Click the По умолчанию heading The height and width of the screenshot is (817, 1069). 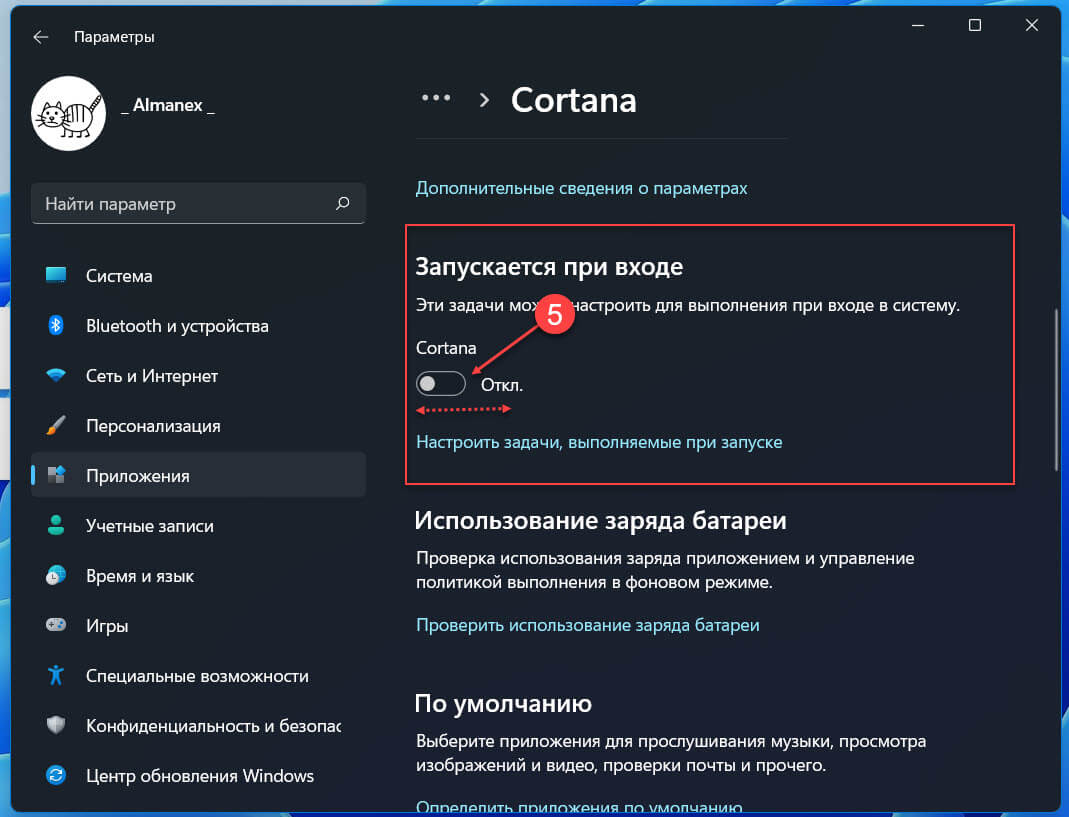(x=503, y=703)
